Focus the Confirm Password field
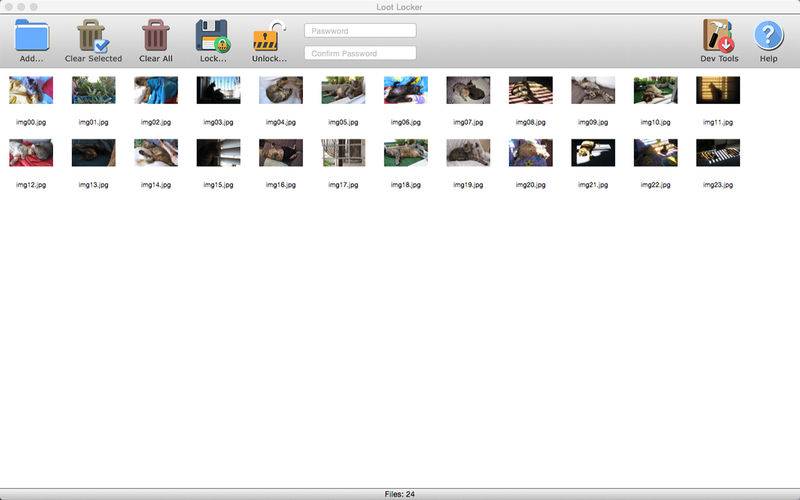The height and width of the screenshot is (500, 800). pyautogui.click(x=360, y=53)
